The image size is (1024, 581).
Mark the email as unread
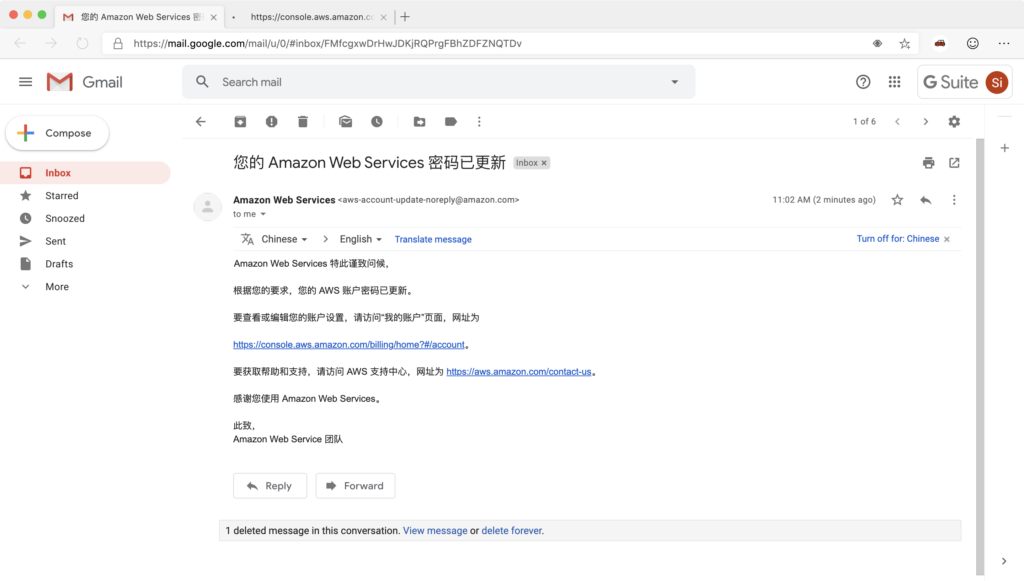345,121
